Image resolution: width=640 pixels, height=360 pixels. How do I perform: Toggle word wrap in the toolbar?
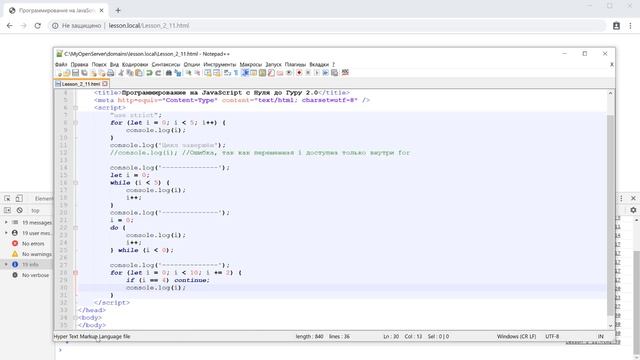(227, 73)
